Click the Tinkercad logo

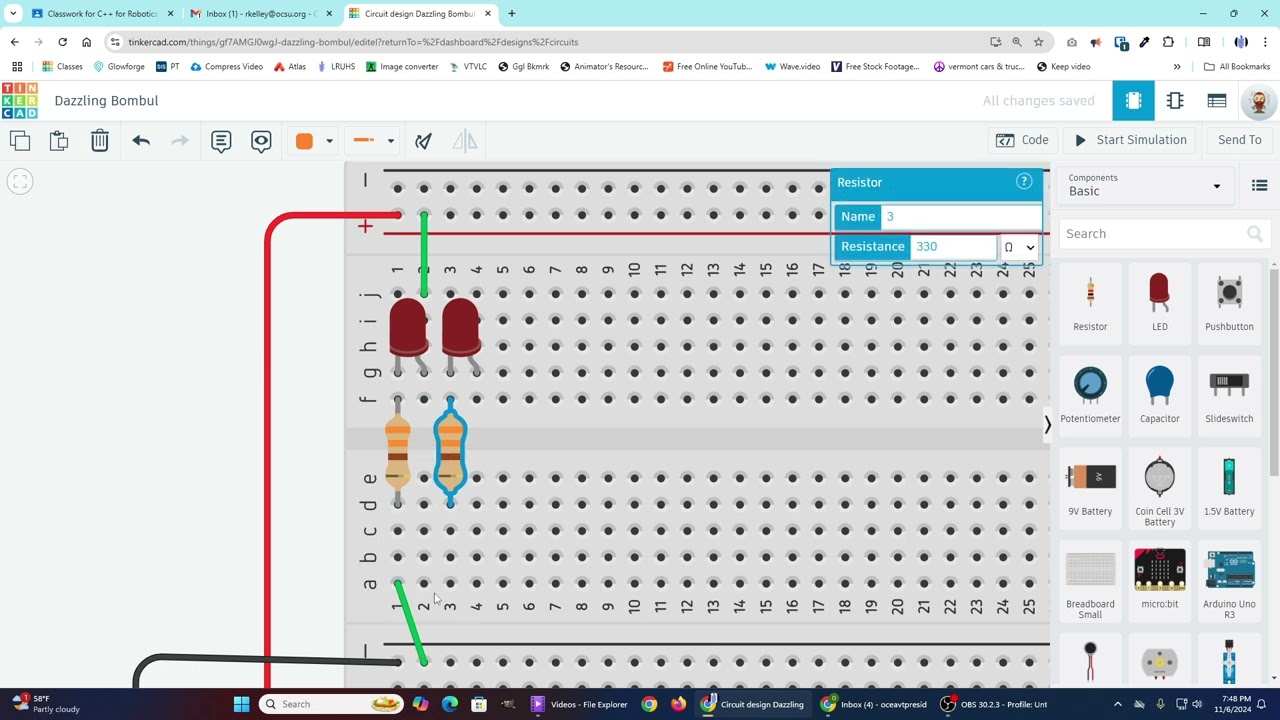[19, 101]
